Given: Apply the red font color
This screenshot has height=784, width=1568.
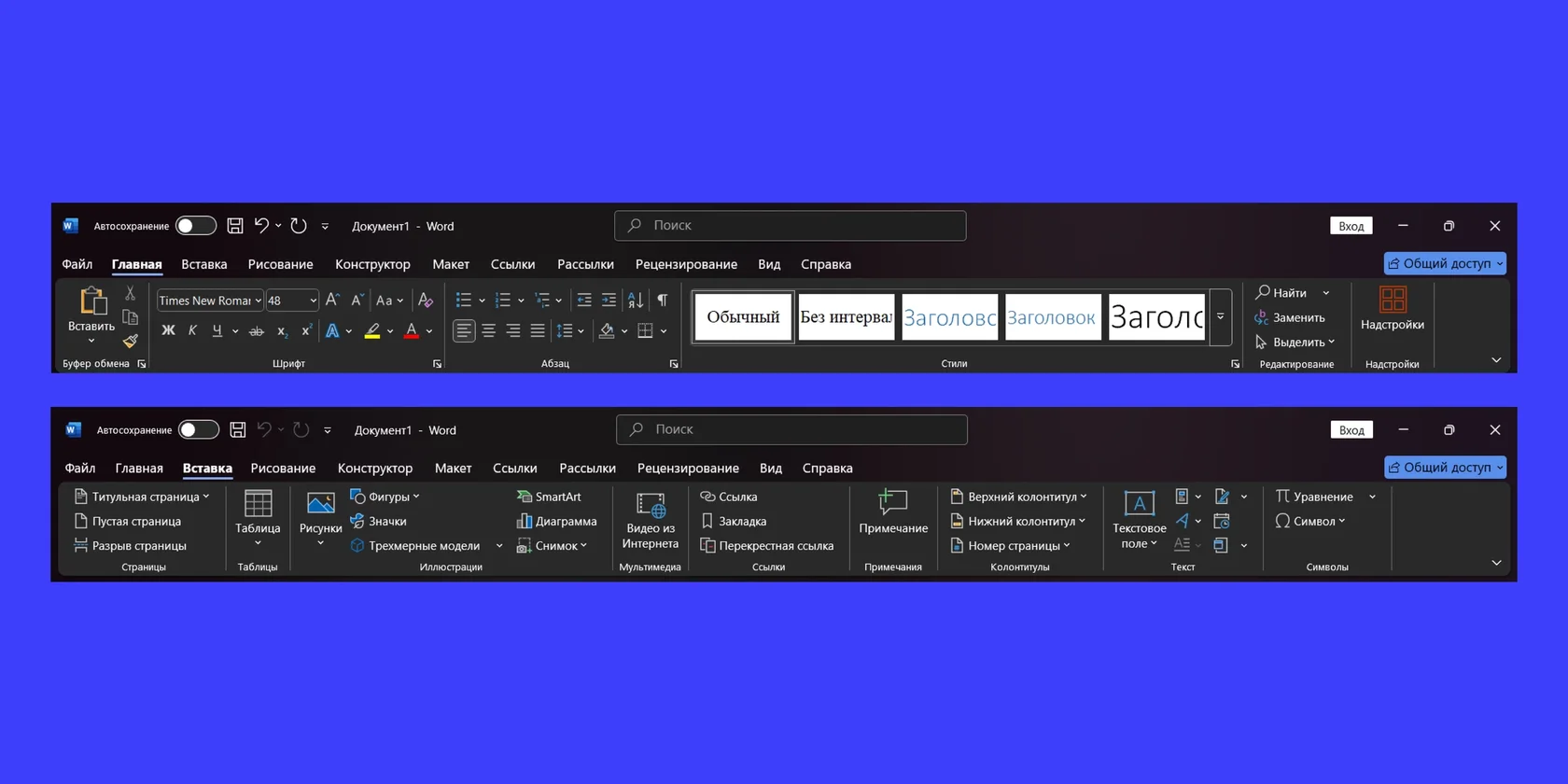Looking at the screenshot, I should coord(412,330).
